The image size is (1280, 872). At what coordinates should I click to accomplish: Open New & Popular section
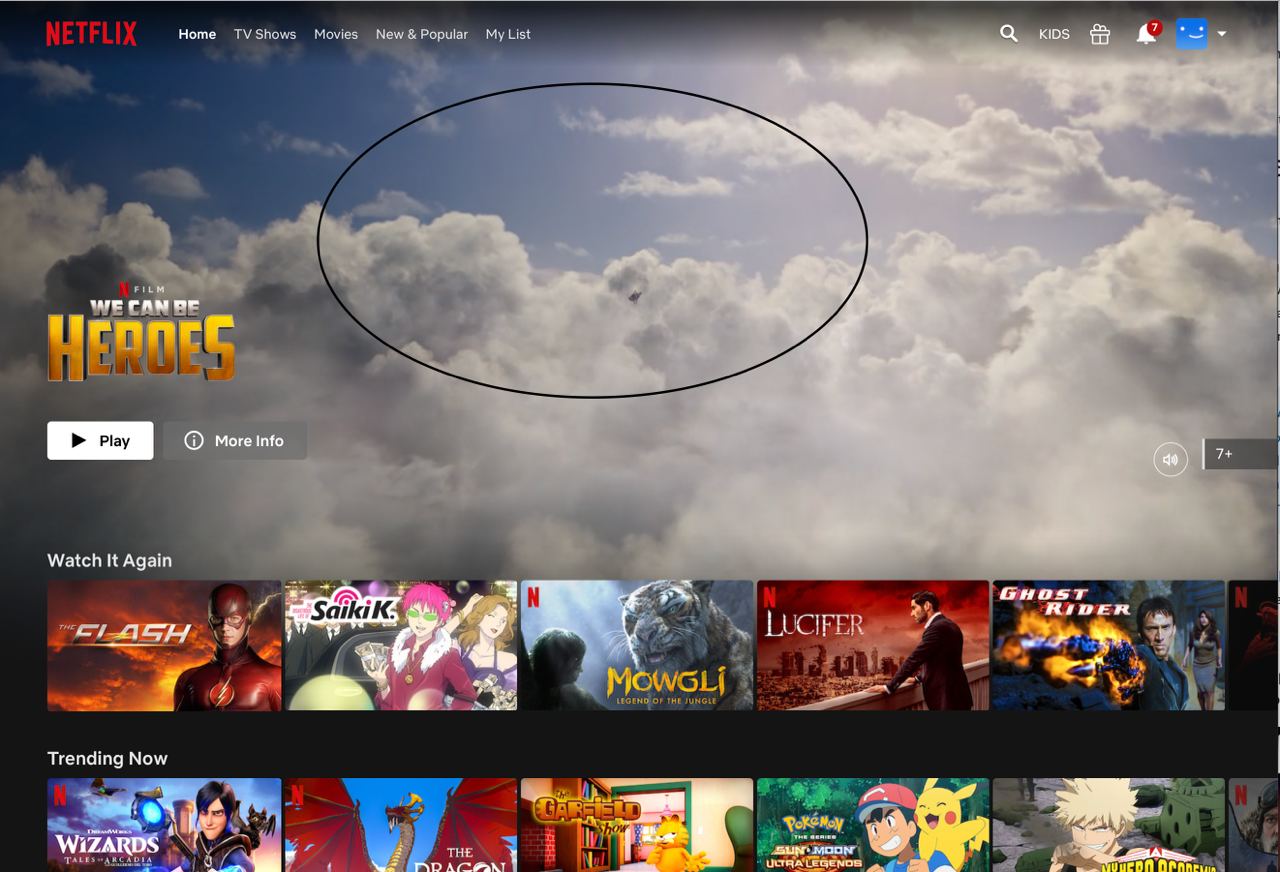point(422,34)
